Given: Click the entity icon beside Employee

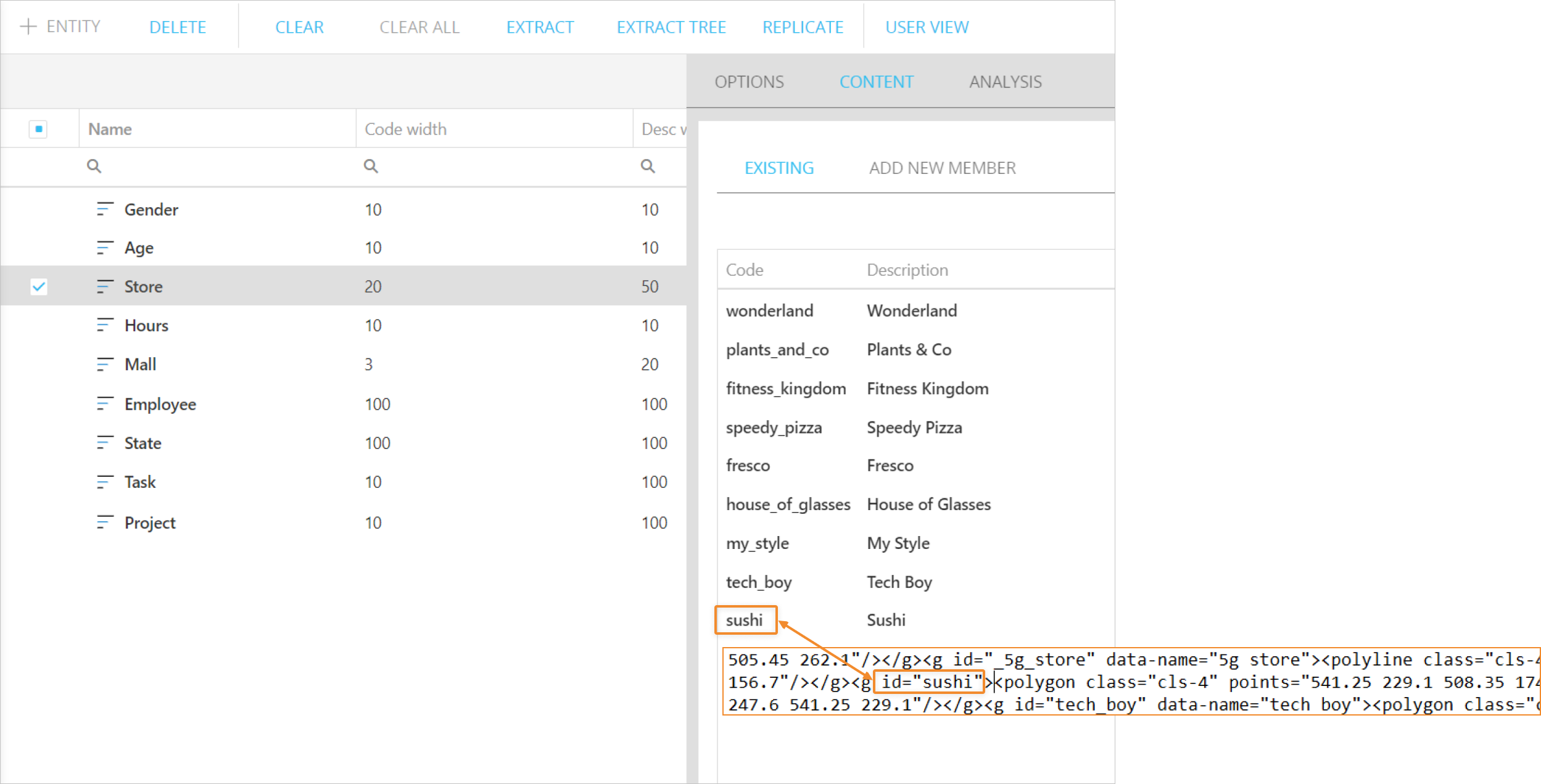Looking at the screenshot, I should 105,404.
